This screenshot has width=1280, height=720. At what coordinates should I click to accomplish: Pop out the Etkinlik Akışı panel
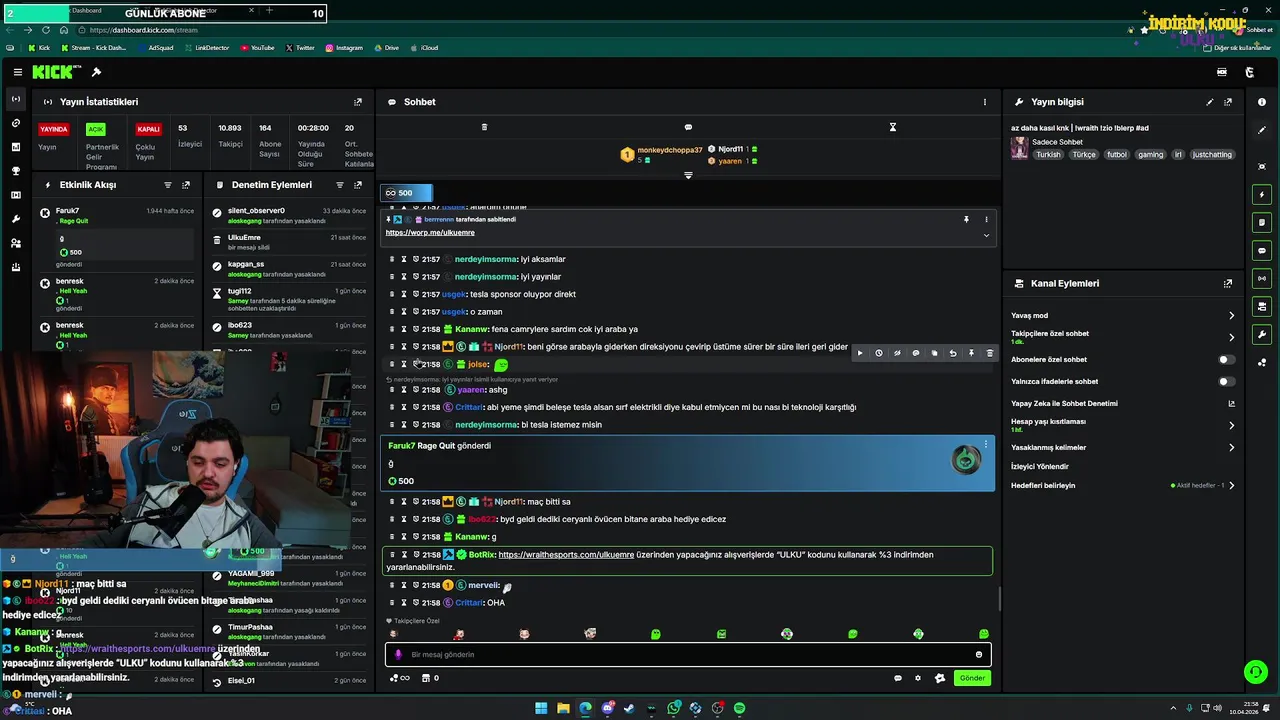186,185
